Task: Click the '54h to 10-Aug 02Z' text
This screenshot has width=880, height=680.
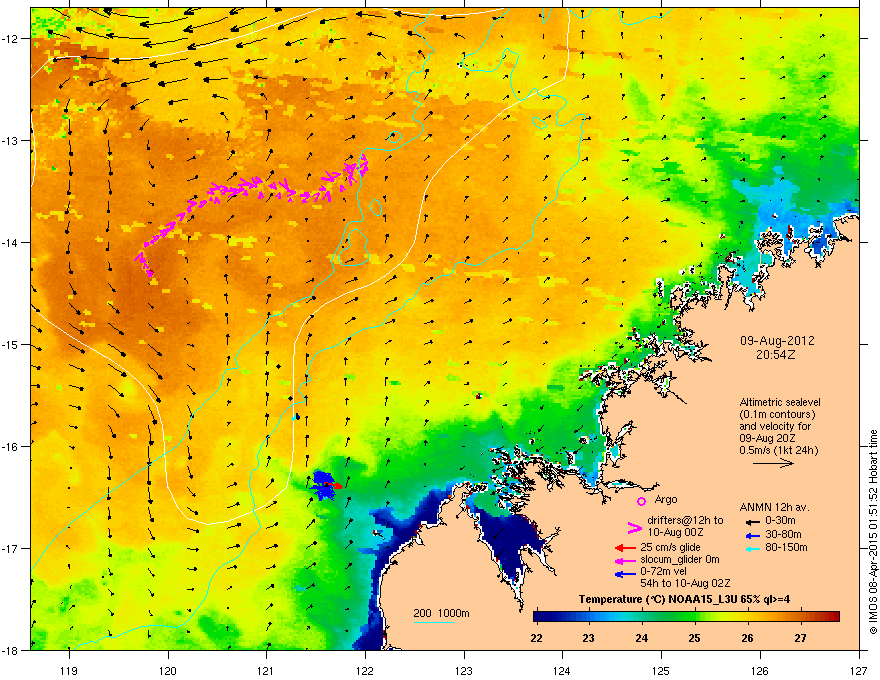Action: click(x=685, y=583)
